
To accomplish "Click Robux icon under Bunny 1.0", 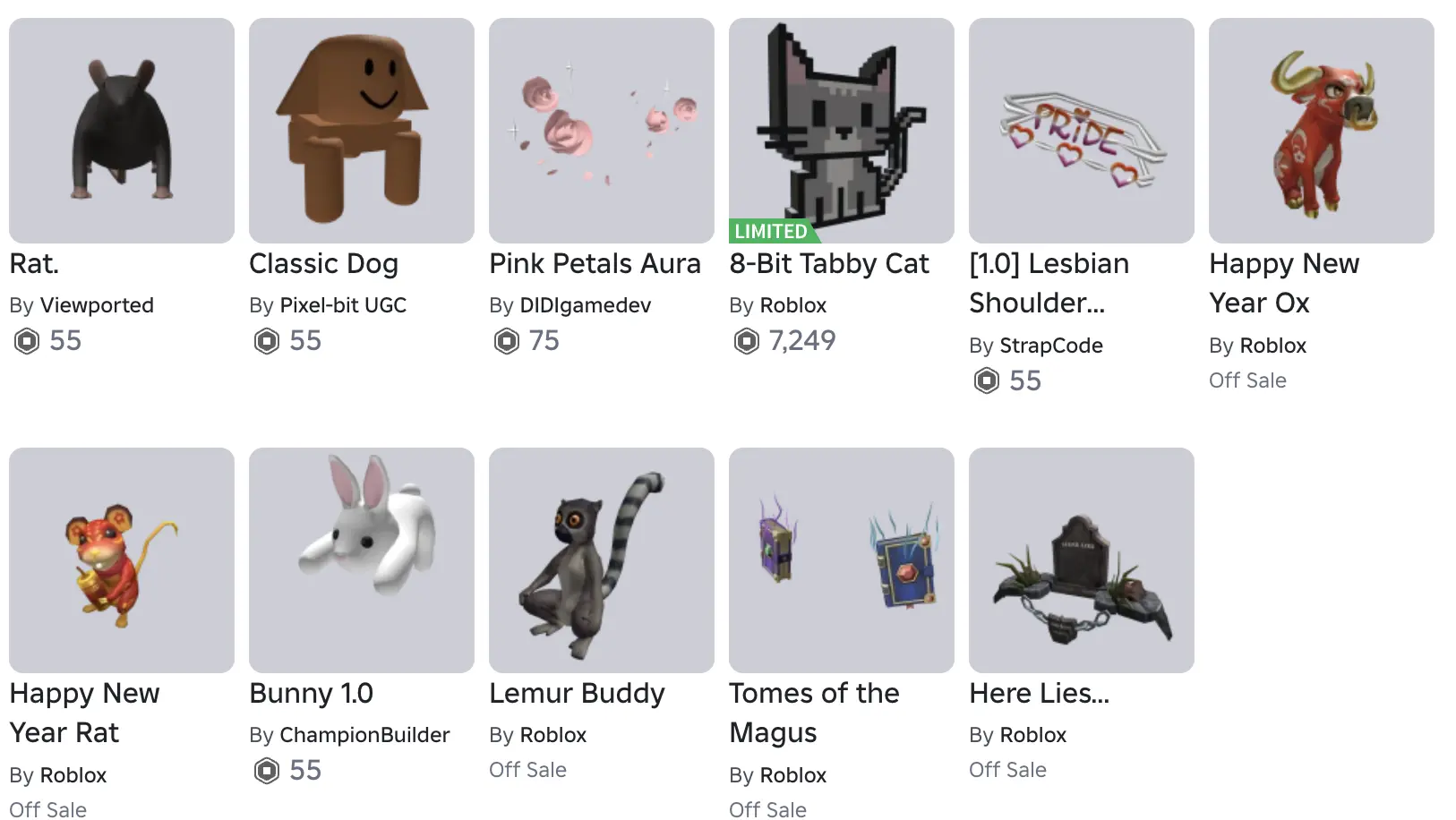I will pos(266,771).
